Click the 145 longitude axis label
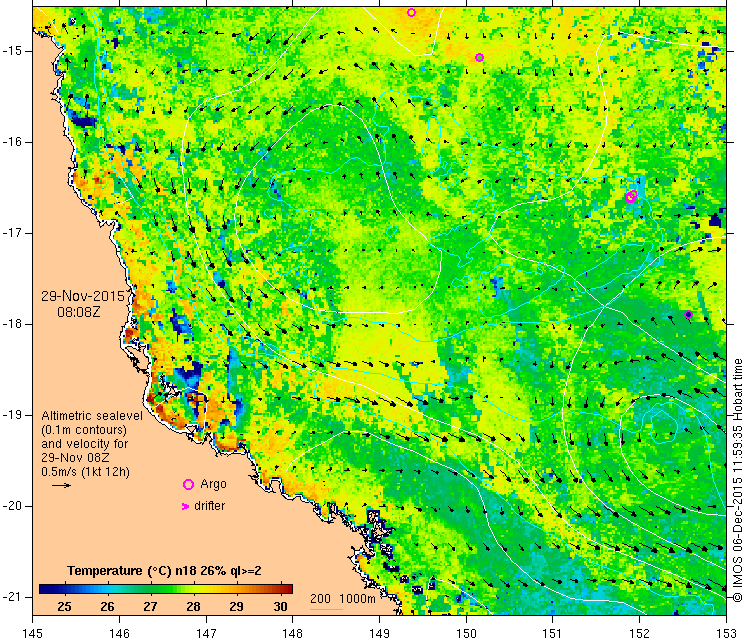 33,634
